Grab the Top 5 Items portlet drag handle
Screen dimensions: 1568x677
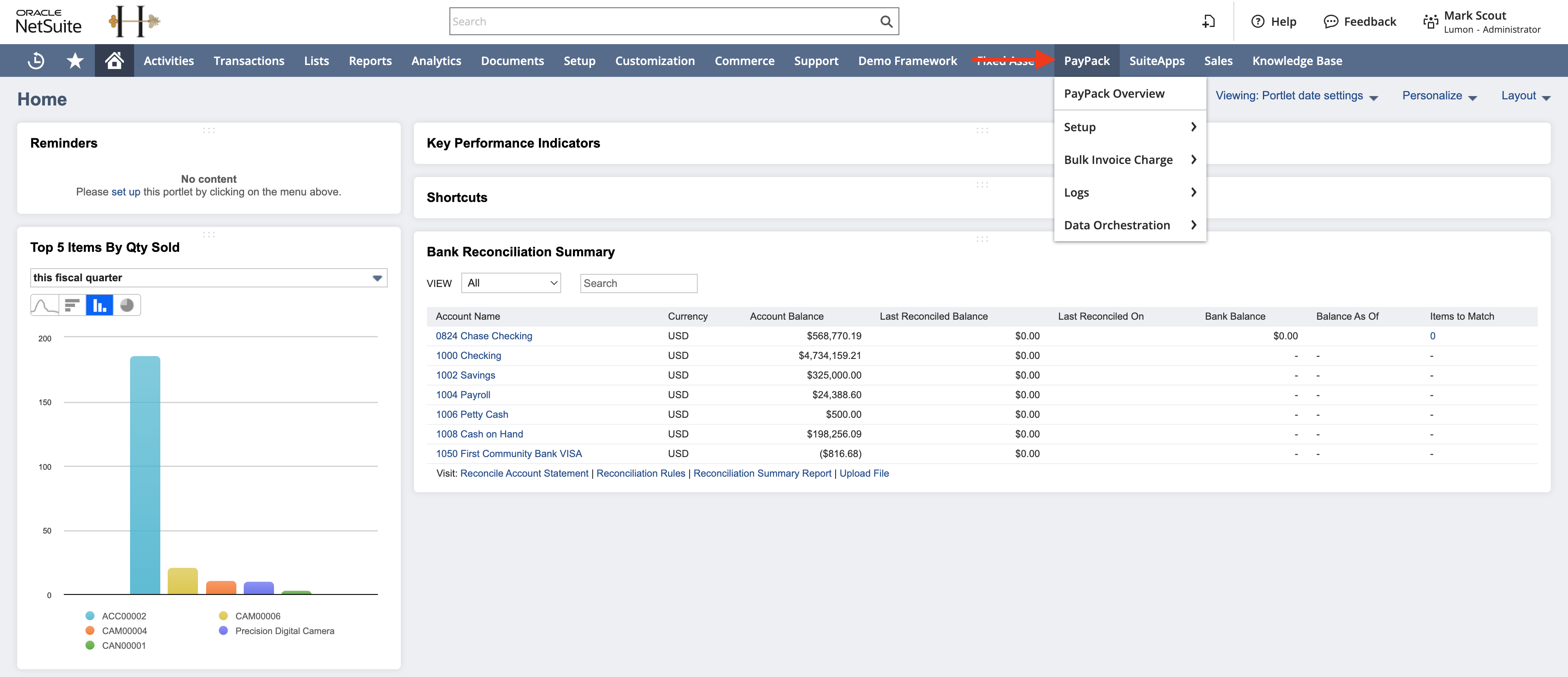(209, 234)
